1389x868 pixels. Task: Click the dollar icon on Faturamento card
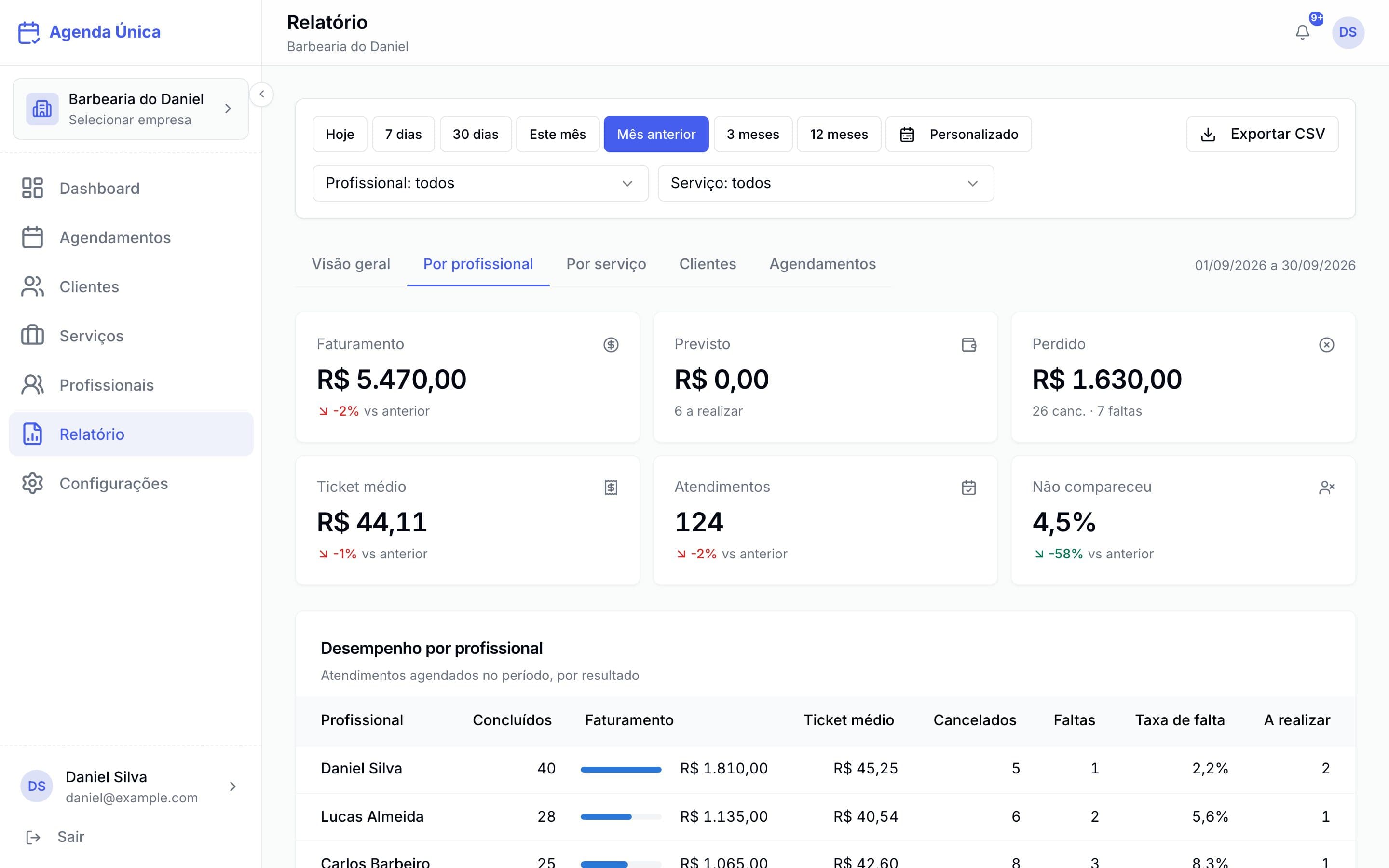pos(611,344)
